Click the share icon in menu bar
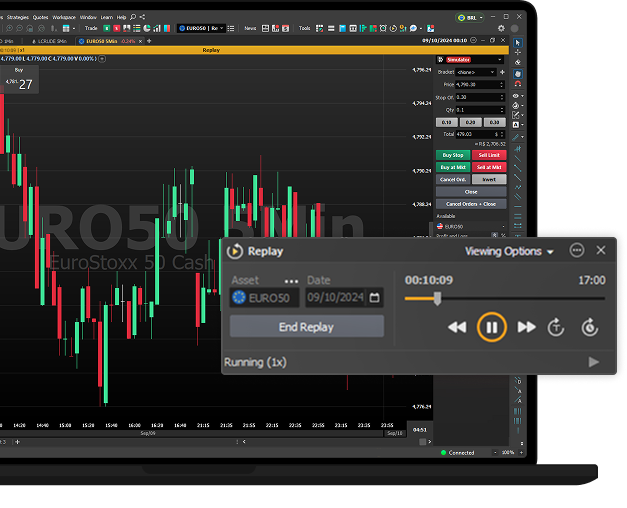The height and width of the screenshot is (508, 627). [142, 17]
